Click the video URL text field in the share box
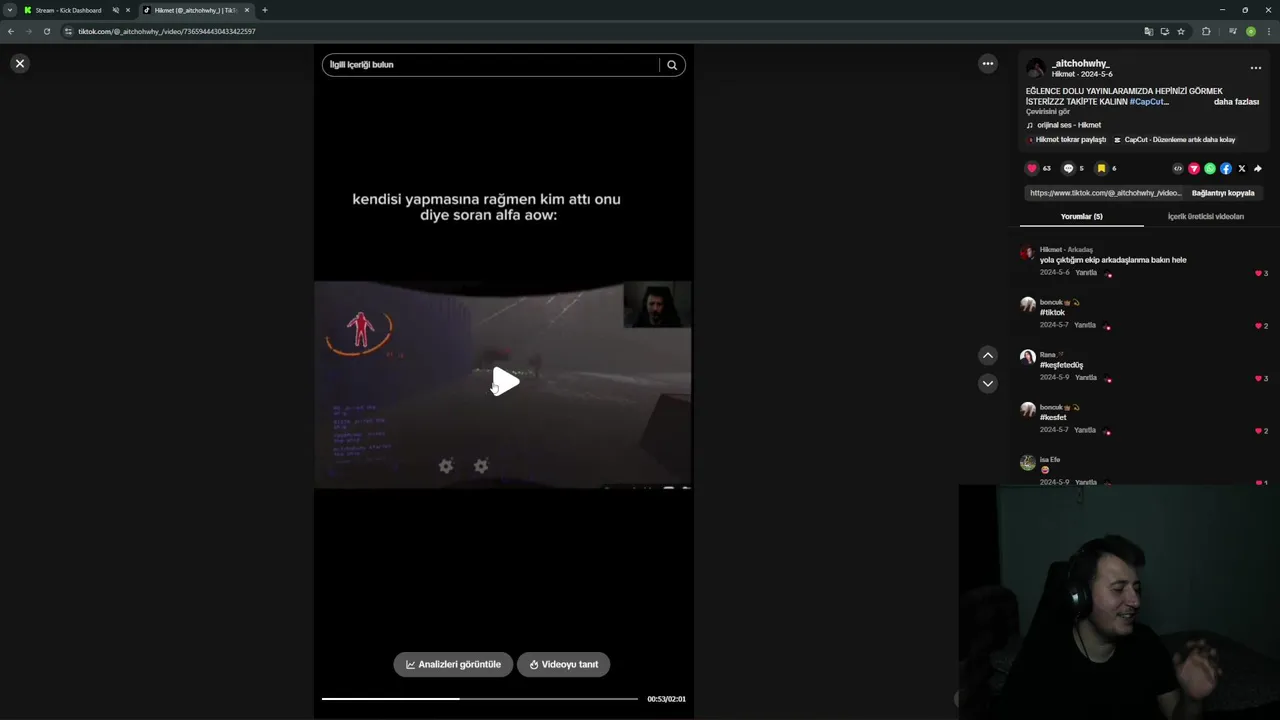Screen dimensions: 1280x720 [1105, 193]
